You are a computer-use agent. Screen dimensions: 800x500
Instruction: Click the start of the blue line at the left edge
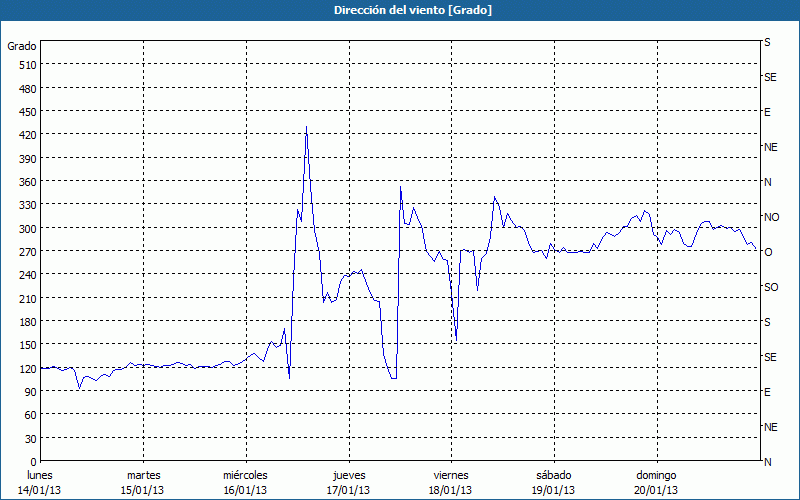tap(41, 369)
